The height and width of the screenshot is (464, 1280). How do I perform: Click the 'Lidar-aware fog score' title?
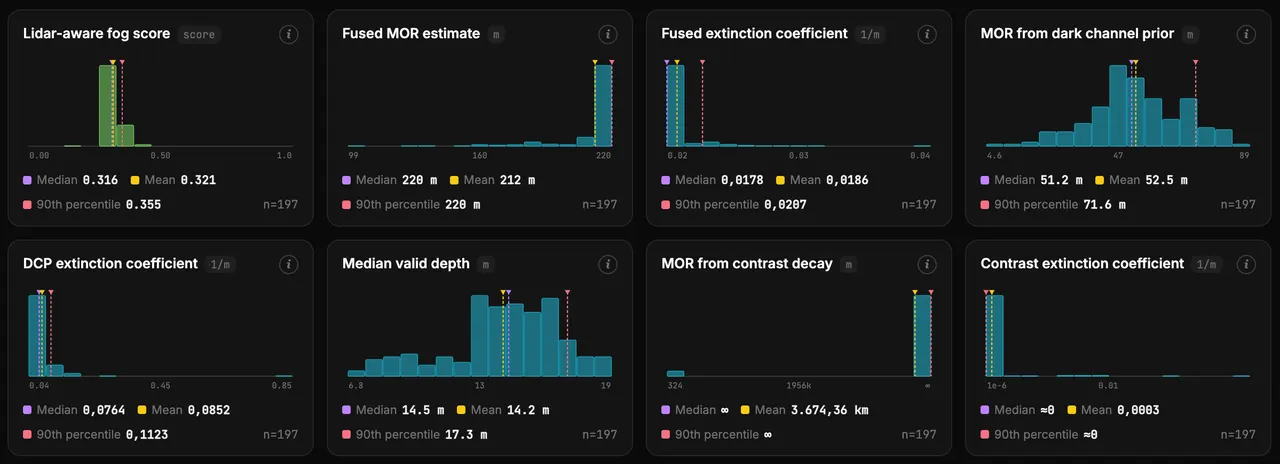tap(97, 34)
